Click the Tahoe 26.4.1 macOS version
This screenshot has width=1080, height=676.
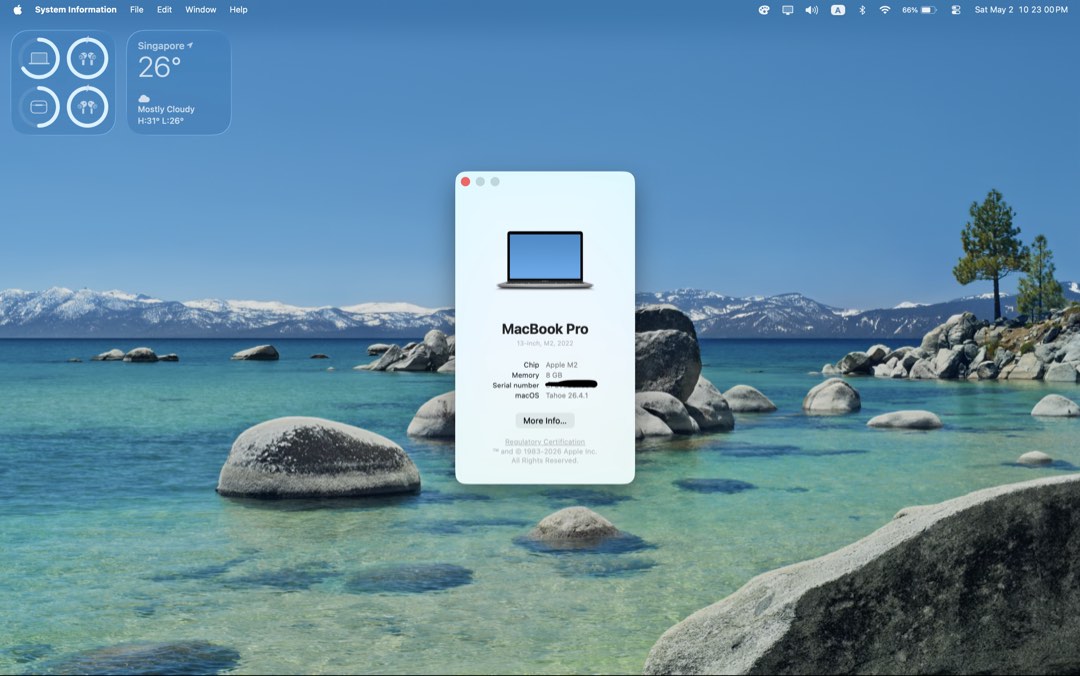pos(567,396)
